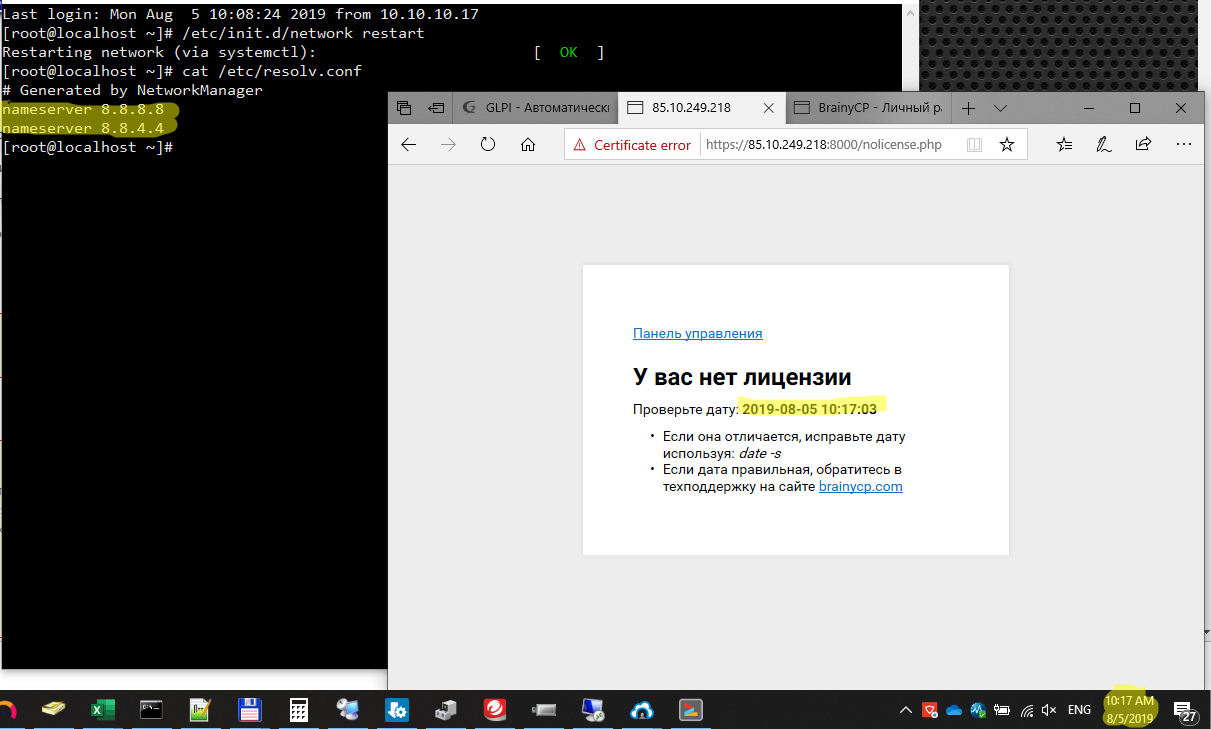Open the Favorites hub in Edge

click(1063, 144)
